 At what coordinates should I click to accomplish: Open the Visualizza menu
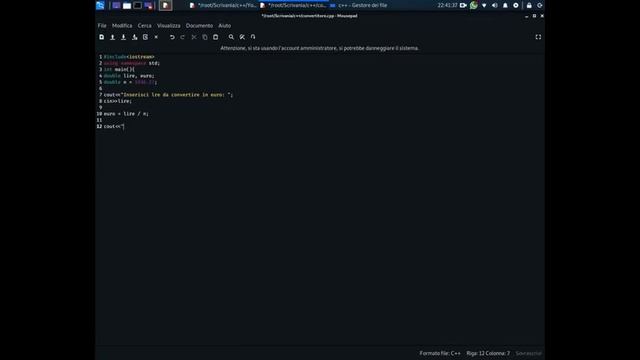[169, 26]
